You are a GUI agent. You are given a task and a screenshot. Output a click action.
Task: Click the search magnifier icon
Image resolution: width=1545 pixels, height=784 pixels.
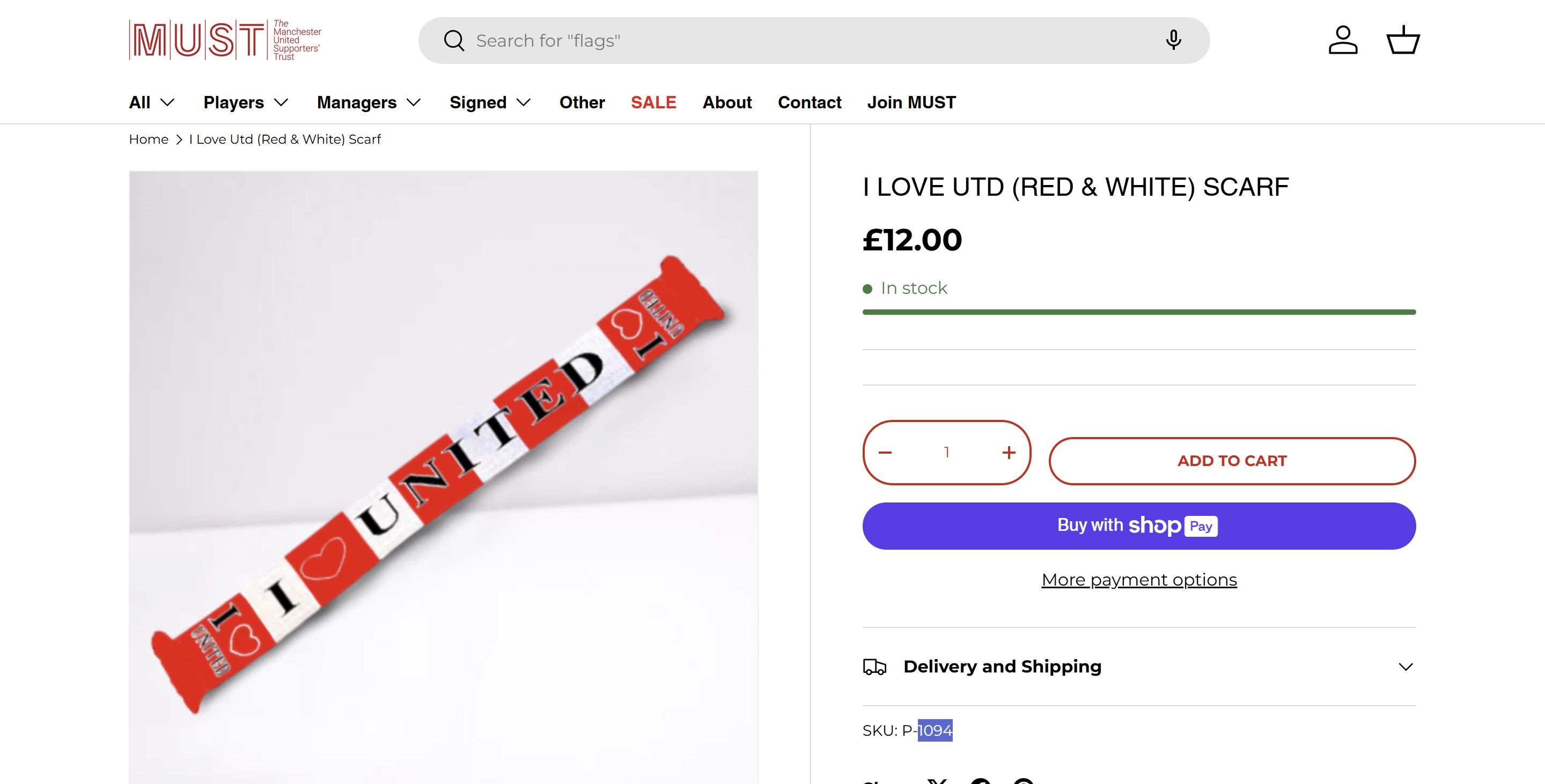point(454,41)
